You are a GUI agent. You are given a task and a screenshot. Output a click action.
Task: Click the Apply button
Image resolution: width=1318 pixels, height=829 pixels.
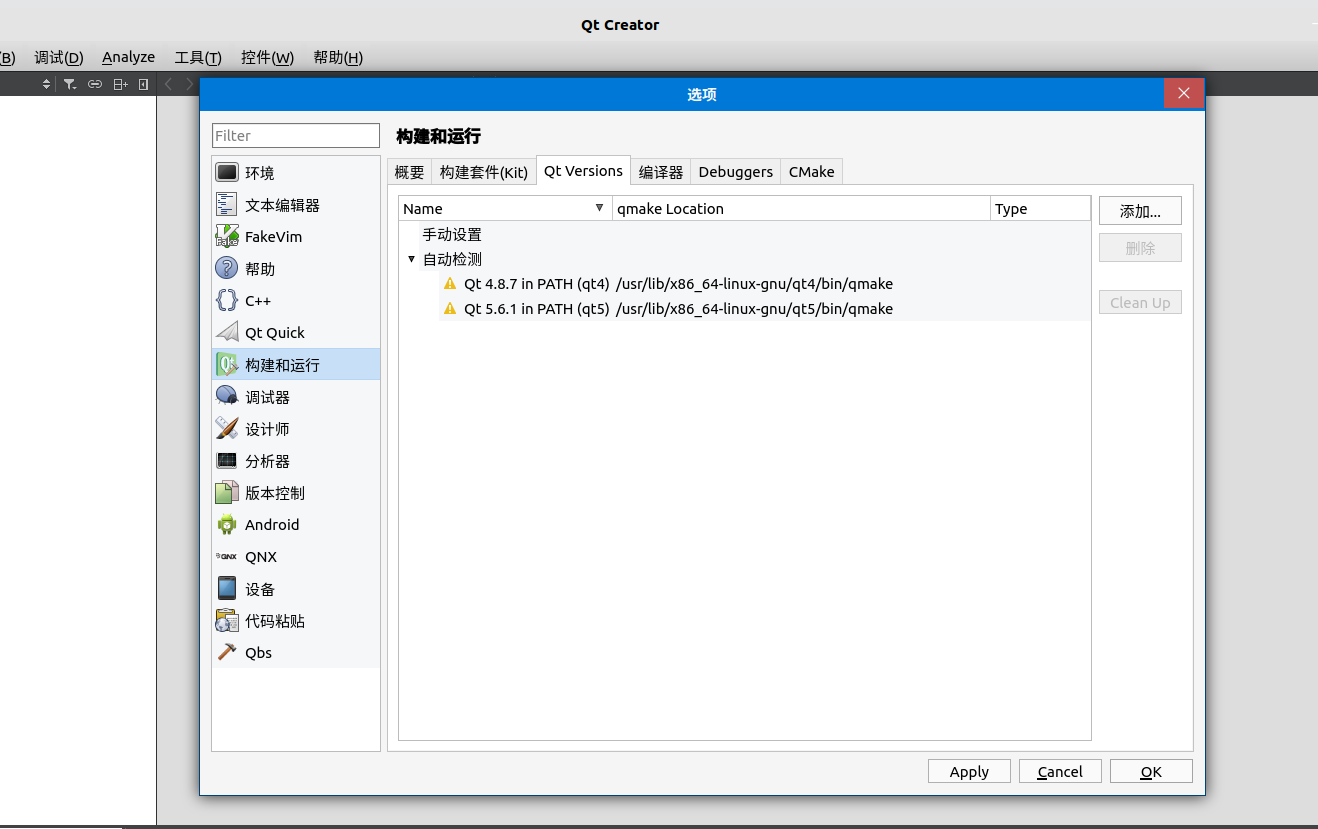click(x=969, y=771)
